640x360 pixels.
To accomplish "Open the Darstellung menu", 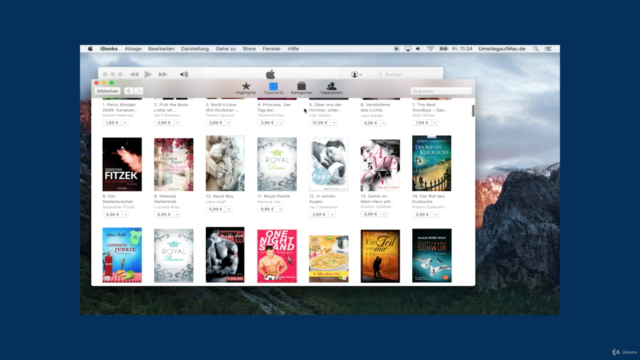I will coord(195,49).
